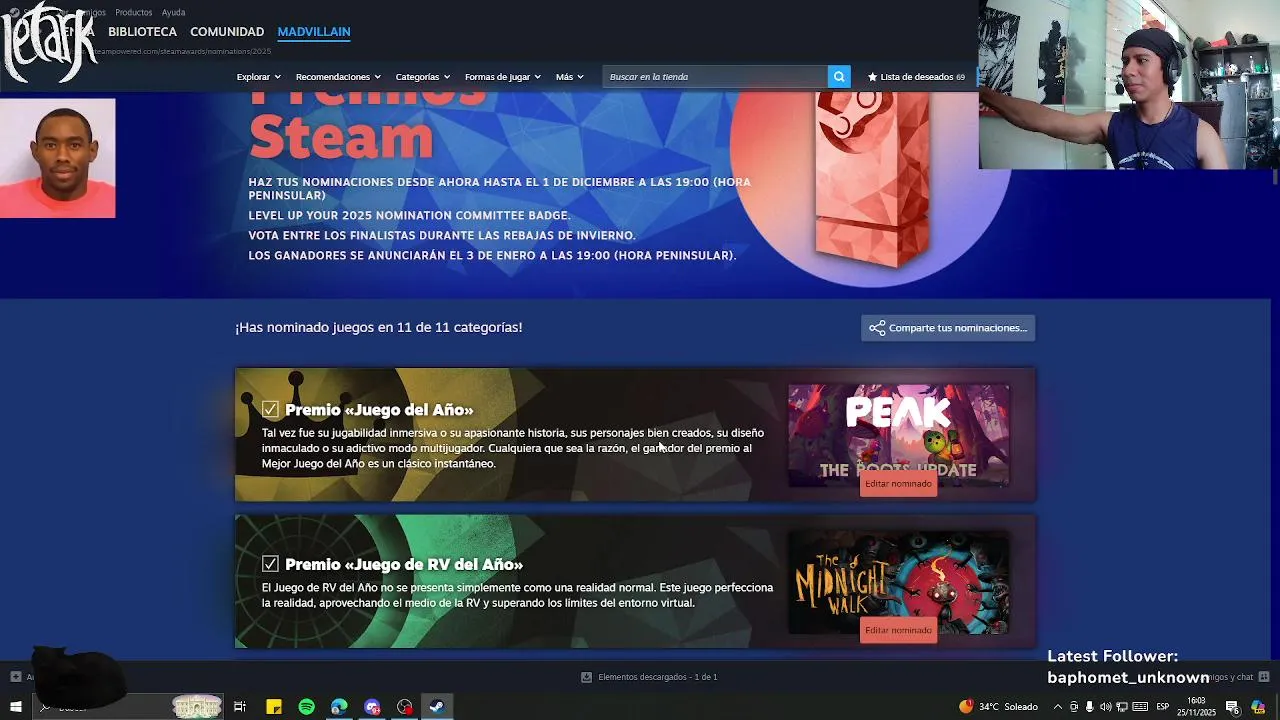Viewport: 1280px width, 720px height.
Task: Expand the Recomendaciones dropdown
Action: (338, 77)
